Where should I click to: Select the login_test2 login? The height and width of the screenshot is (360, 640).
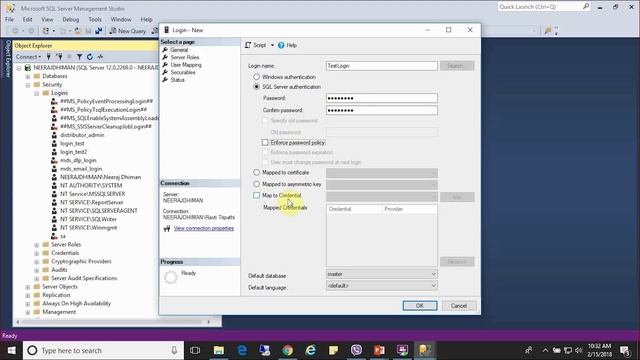73,152
